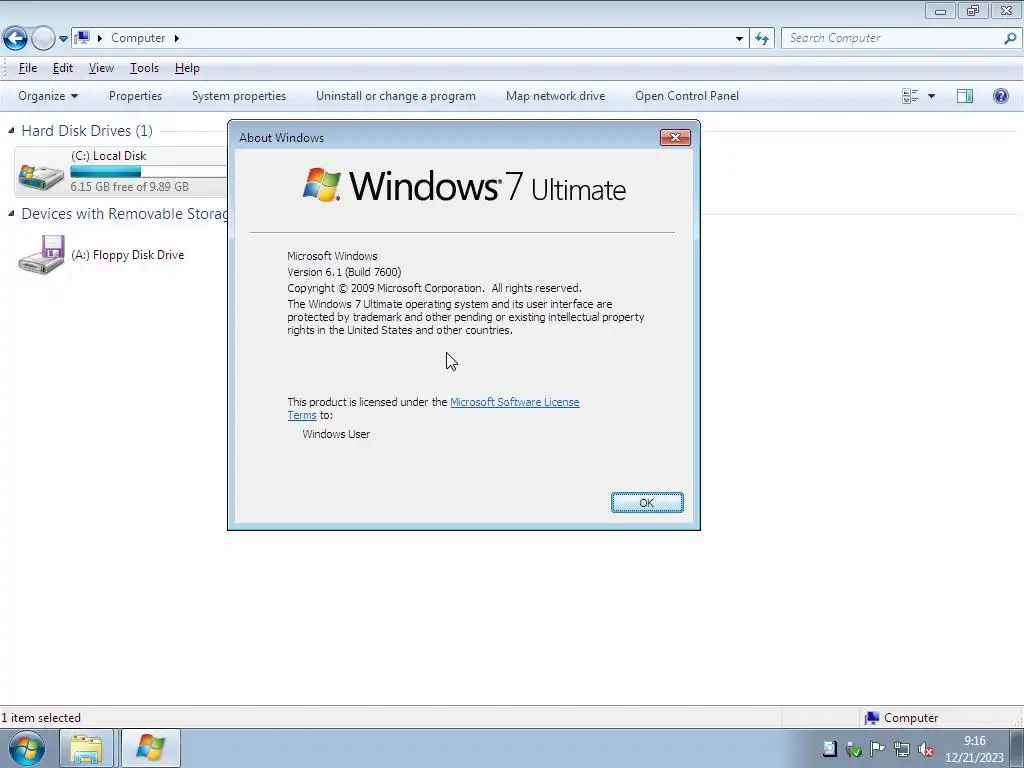Open the File menu
The height and width of the screenshot is (768, 1024).
27,68
